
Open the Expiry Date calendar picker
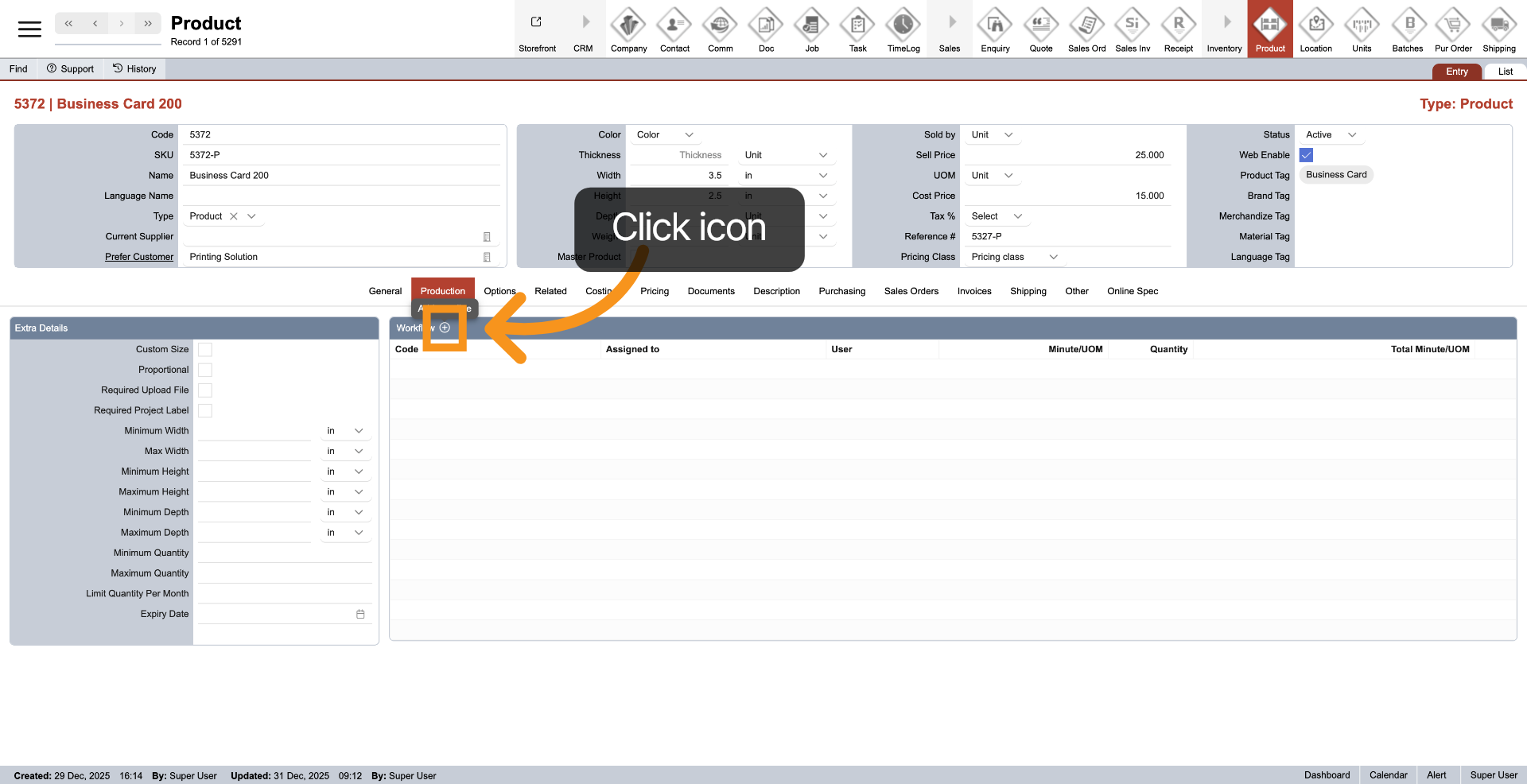[360, 615]
